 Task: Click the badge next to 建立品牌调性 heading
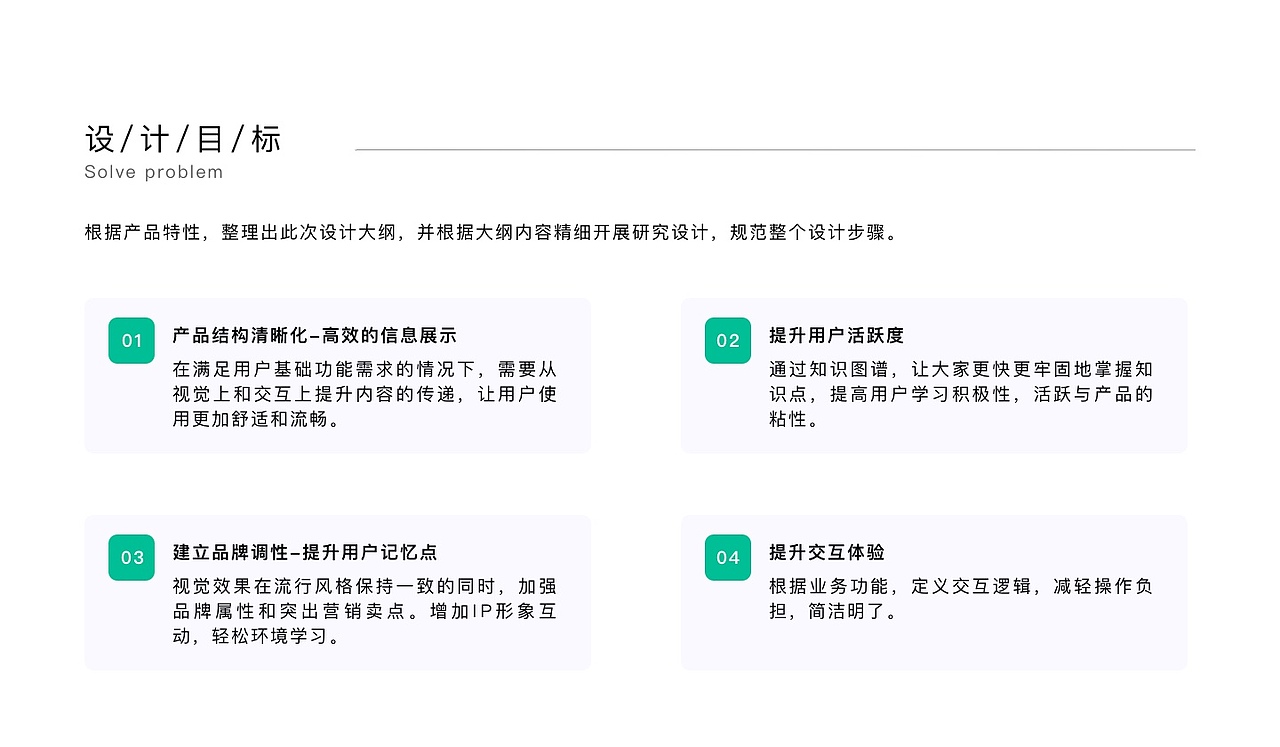tap(130, 558)
